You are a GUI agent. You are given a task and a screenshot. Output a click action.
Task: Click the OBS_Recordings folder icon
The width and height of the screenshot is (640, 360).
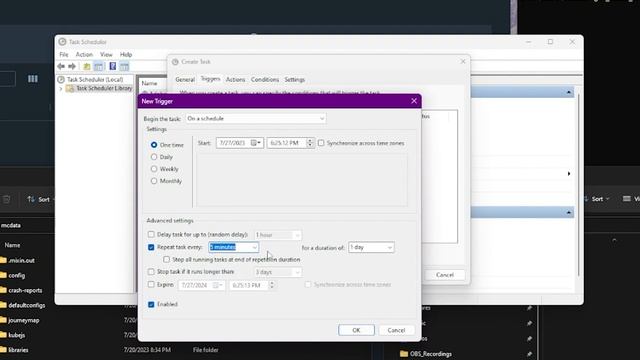coord(404,353)
